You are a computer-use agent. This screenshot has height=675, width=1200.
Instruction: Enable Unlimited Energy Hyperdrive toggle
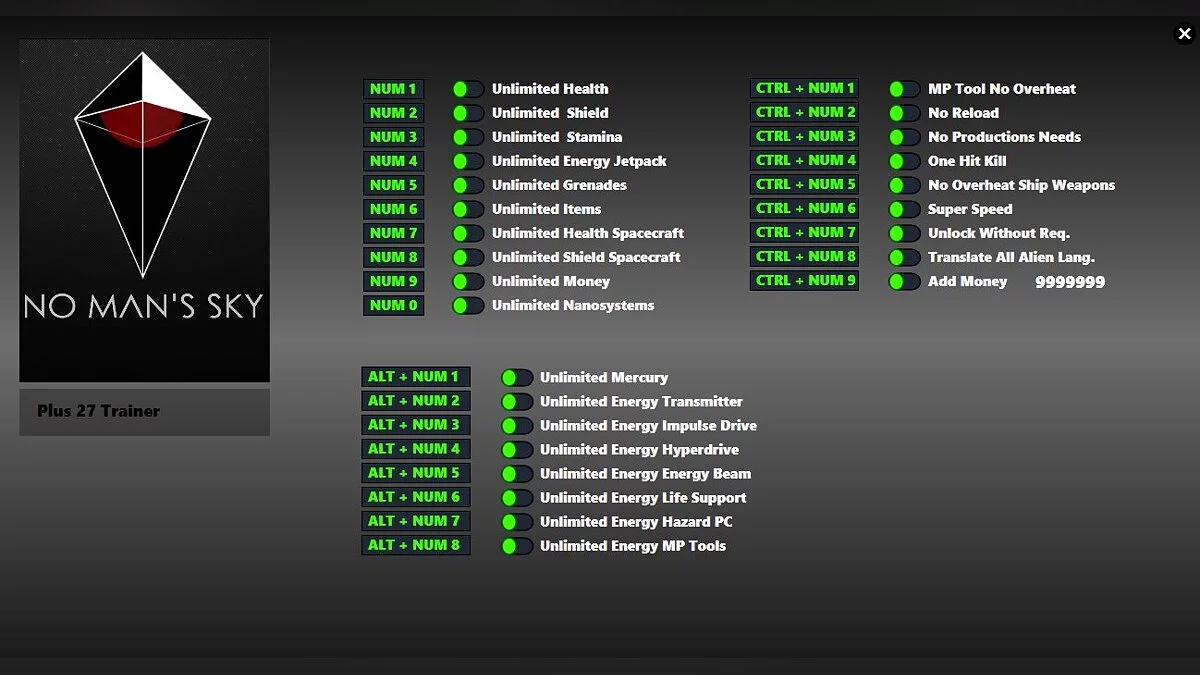pyautogui.click(x=516, y=449)
